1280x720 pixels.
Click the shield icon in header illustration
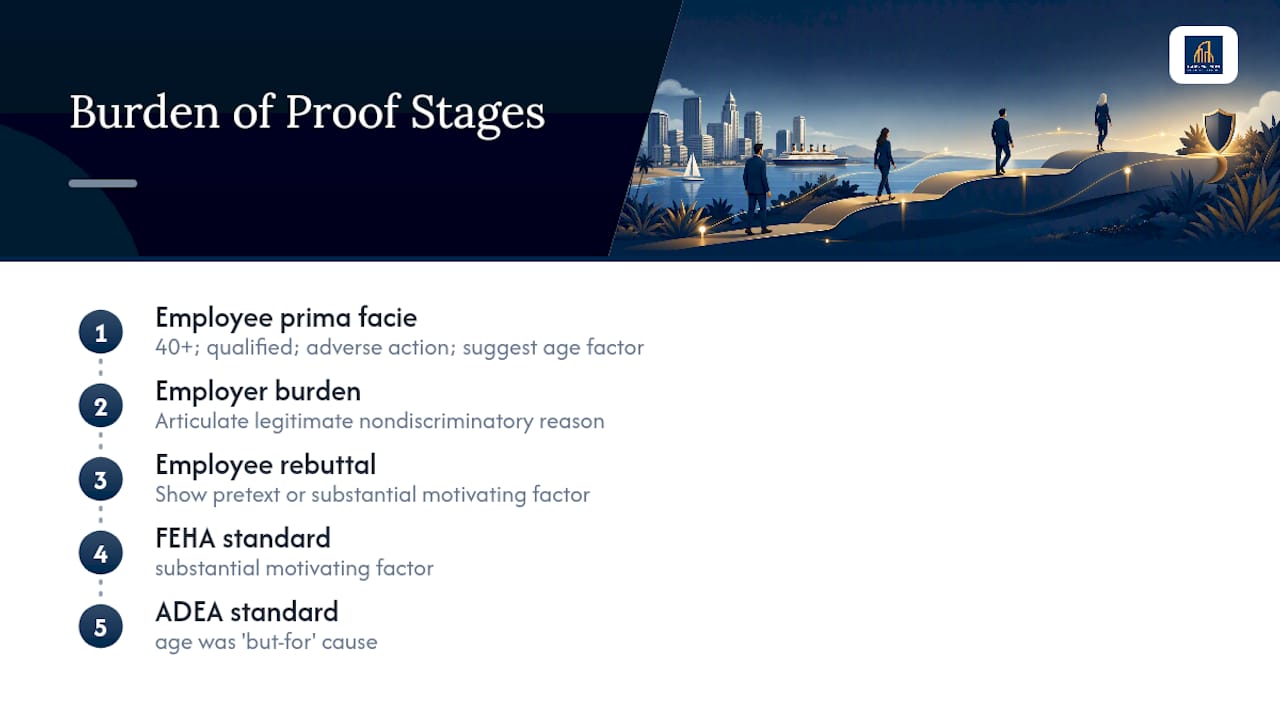(1218, 131)
